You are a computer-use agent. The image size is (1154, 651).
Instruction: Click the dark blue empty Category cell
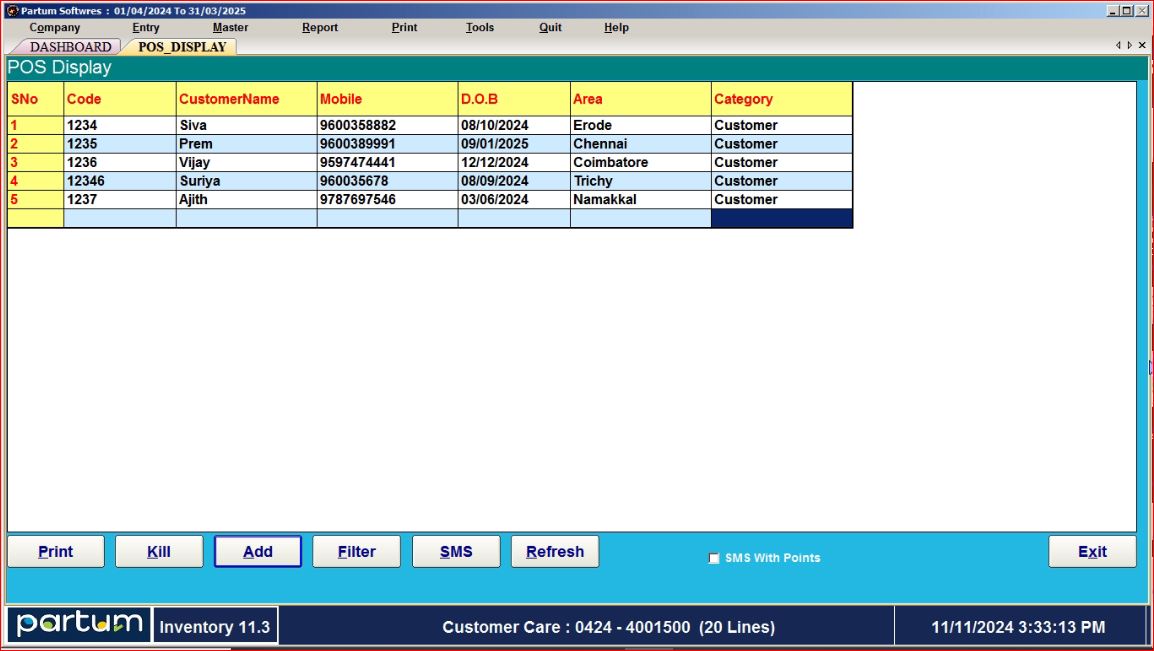tap(781, 218)
